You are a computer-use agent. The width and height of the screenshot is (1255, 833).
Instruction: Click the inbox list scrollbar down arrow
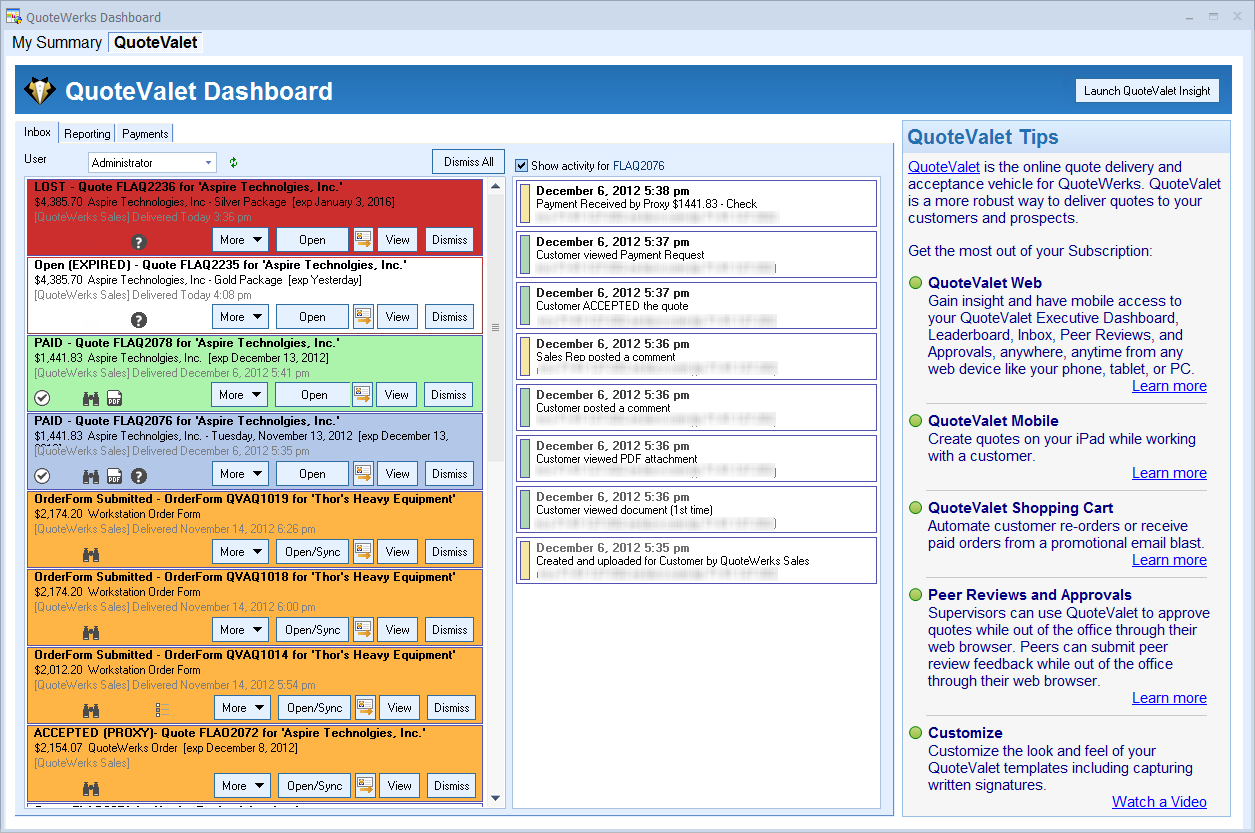click(x=496, y=798)
